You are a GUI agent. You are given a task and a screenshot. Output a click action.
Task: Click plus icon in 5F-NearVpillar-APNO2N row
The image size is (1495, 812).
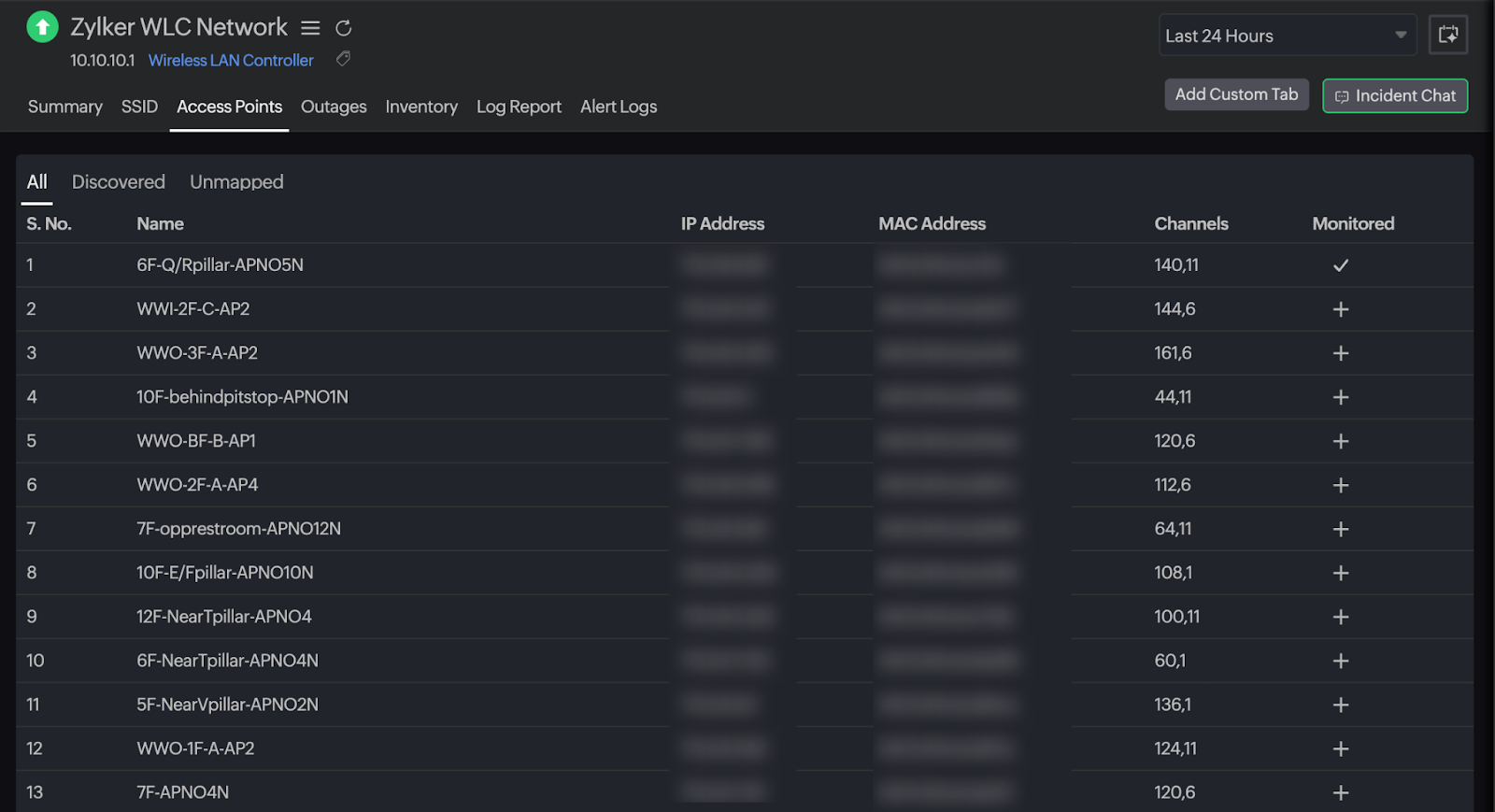click(x=1340, y=705)
